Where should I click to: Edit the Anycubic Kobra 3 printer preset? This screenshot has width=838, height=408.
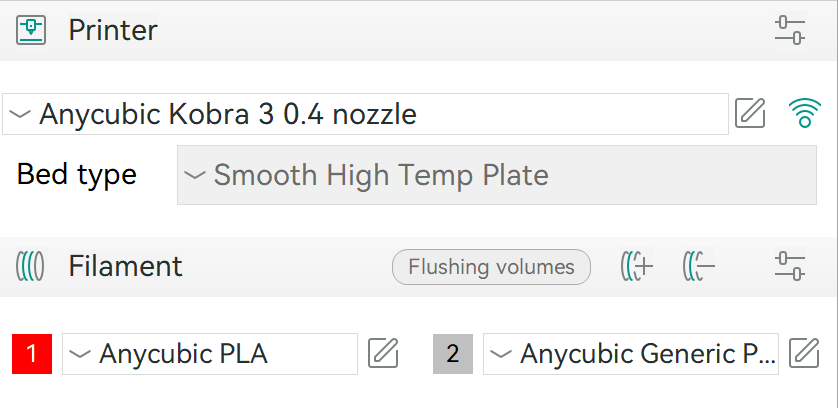click(x=750, y=114)
